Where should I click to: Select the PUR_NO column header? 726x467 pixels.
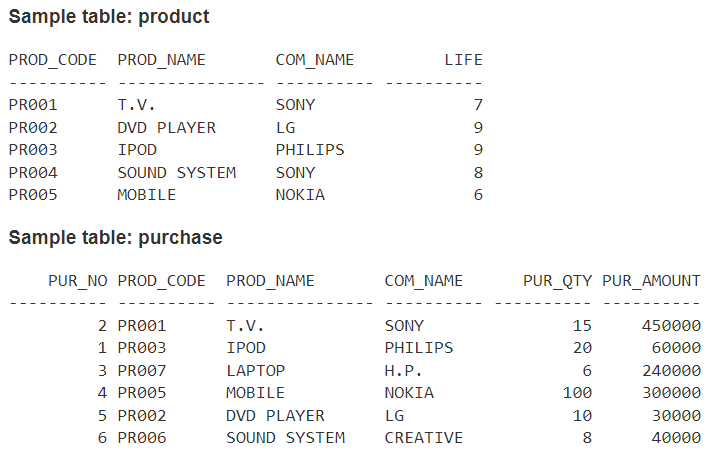click(78, 281)
